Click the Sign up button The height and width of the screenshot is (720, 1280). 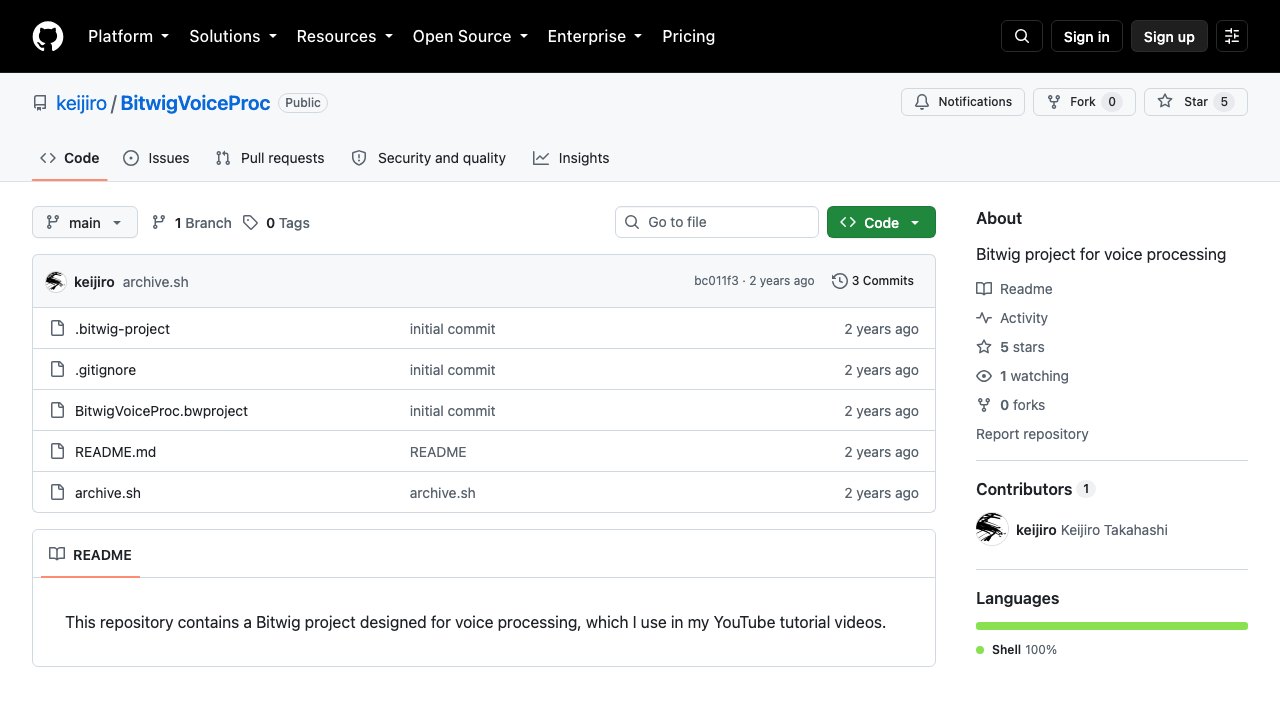1169,36
